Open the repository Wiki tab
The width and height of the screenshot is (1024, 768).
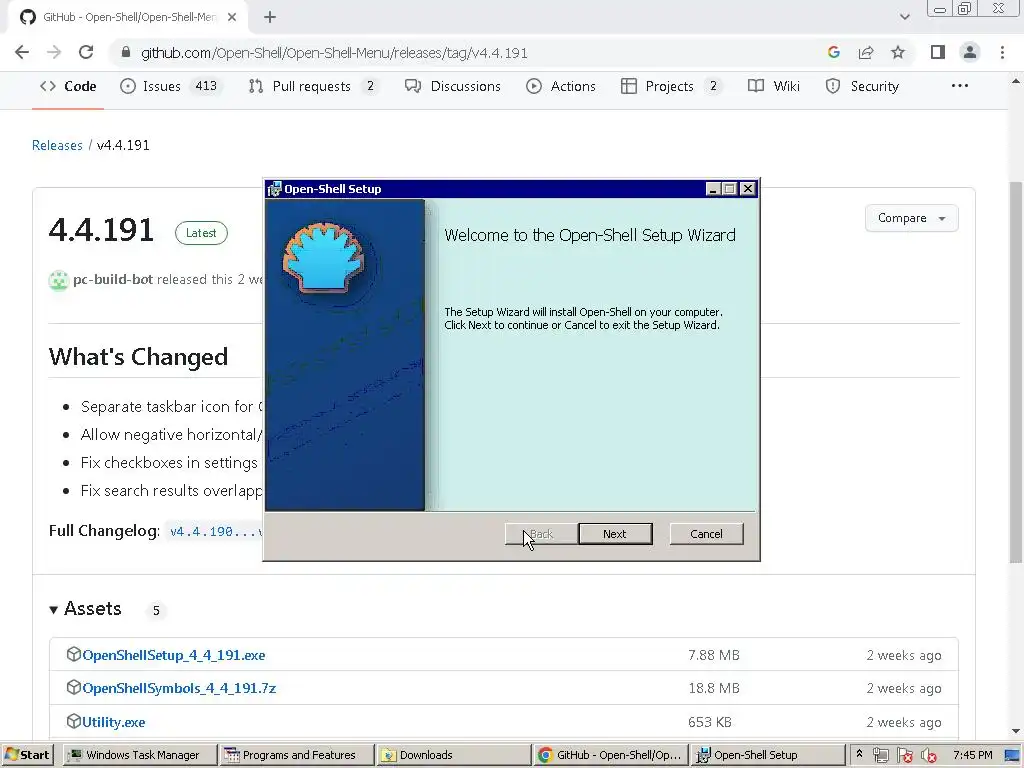click(x=774, y=86)
